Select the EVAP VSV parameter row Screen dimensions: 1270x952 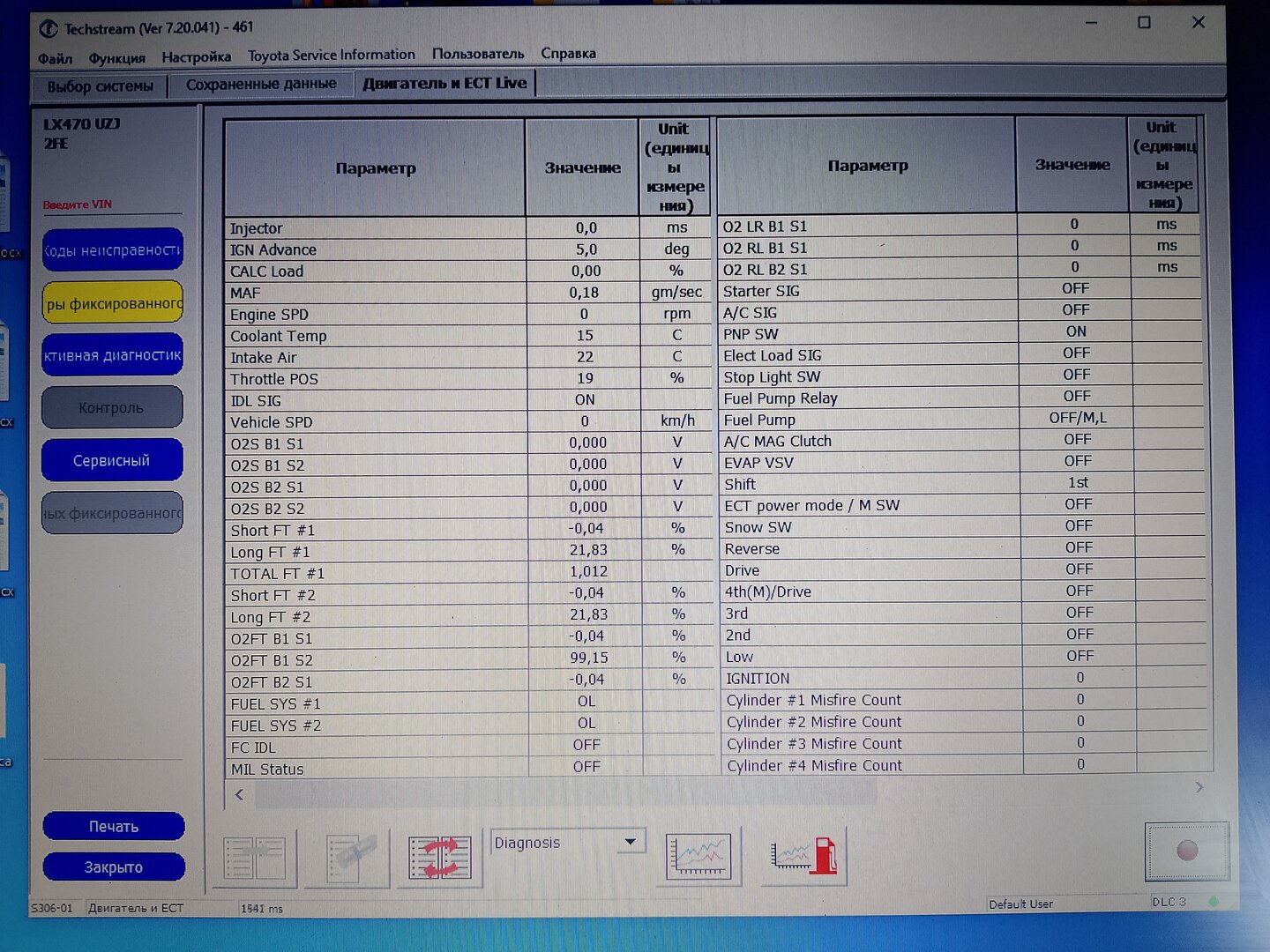click(x=960, y=462)
